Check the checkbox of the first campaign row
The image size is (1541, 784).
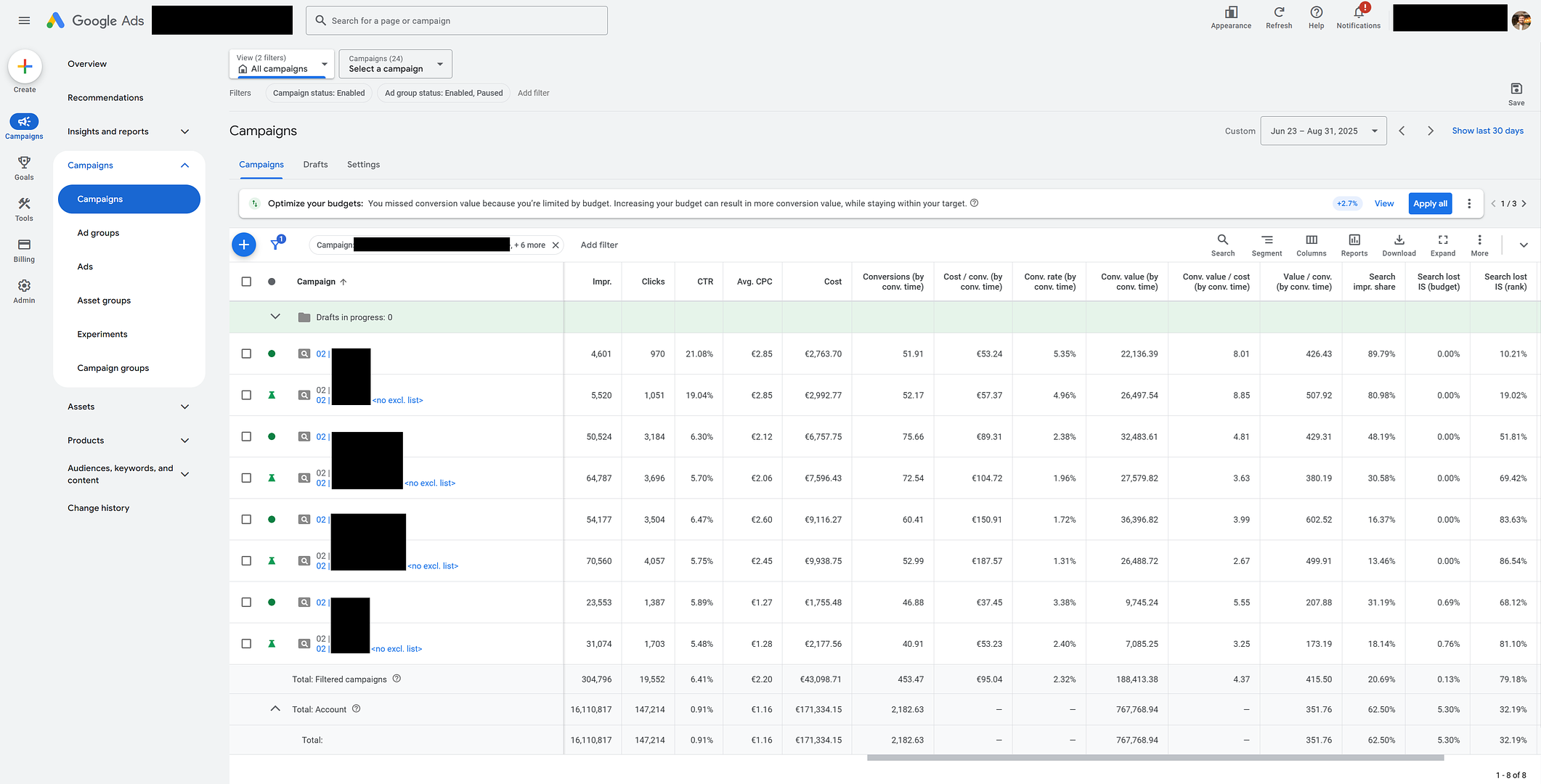click(x=246, y=354)
